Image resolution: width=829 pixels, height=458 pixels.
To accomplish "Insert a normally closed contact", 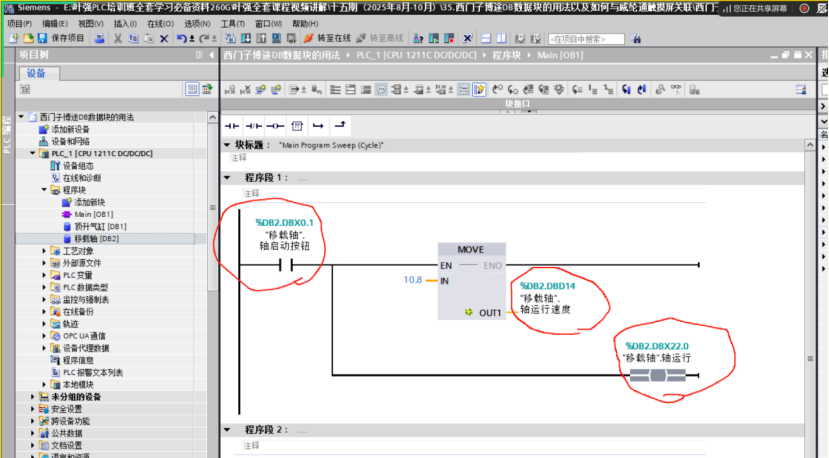I will [253, 126].
